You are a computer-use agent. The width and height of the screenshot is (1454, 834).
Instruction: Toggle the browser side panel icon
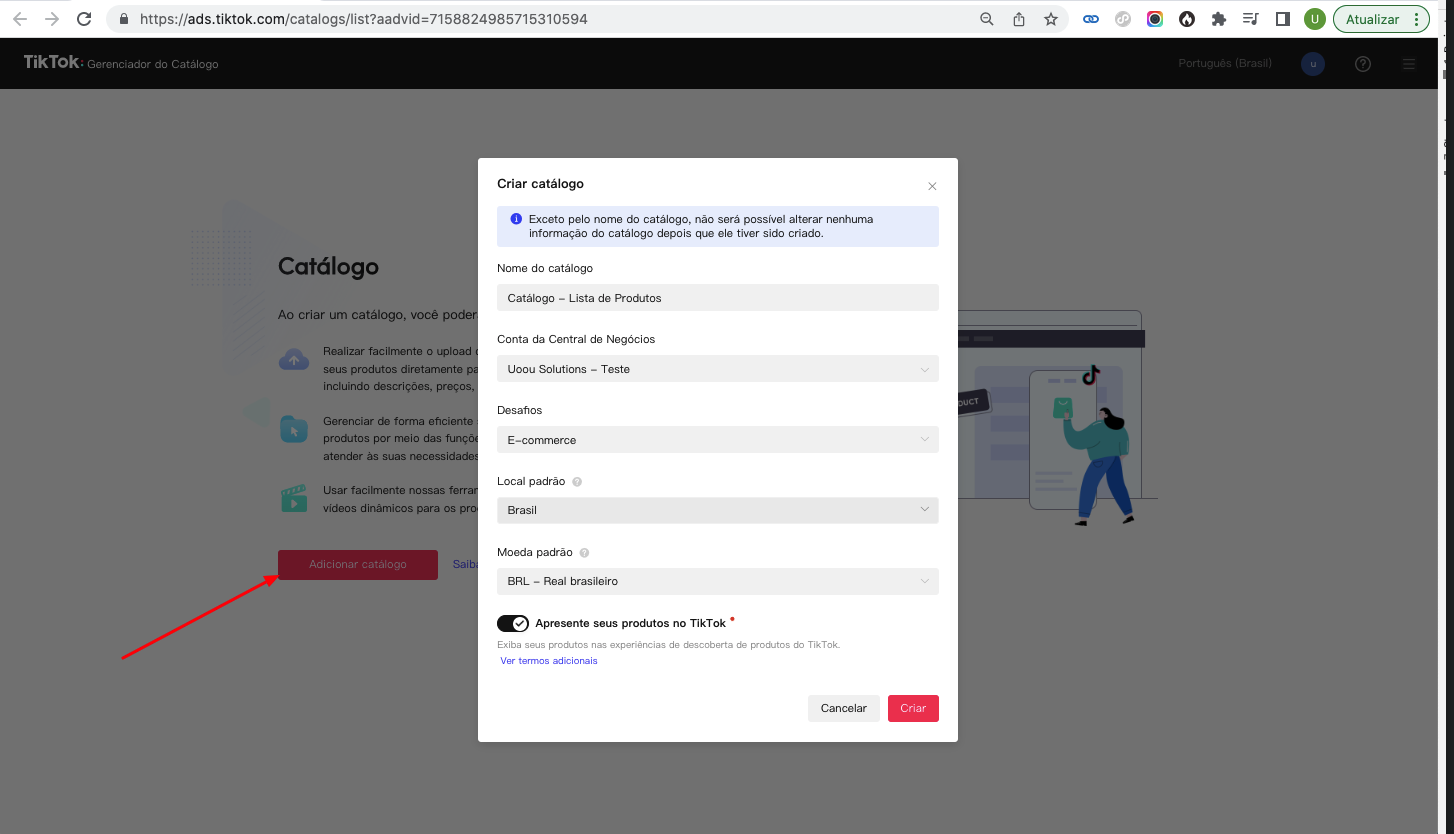(x=1283, y=19)
